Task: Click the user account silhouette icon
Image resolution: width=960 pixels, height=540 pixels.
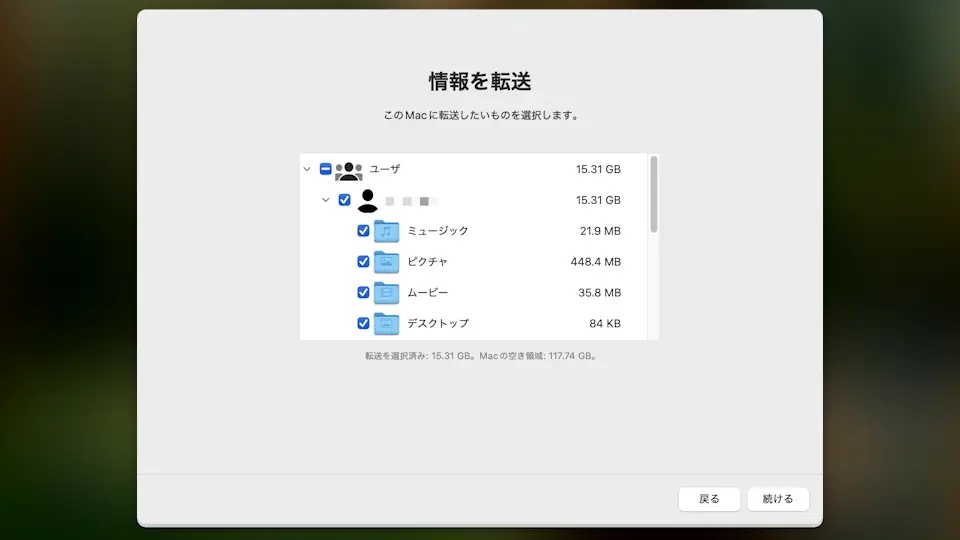Action: pos(367,200)
